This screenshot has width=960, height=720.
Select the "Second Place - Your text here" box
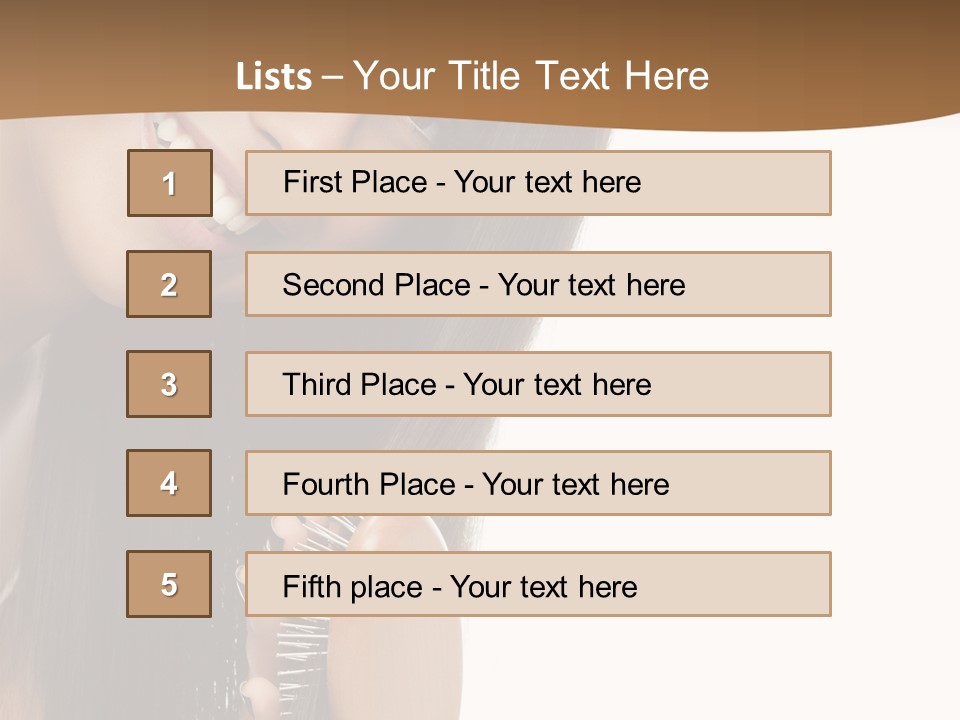coord(538,284)
